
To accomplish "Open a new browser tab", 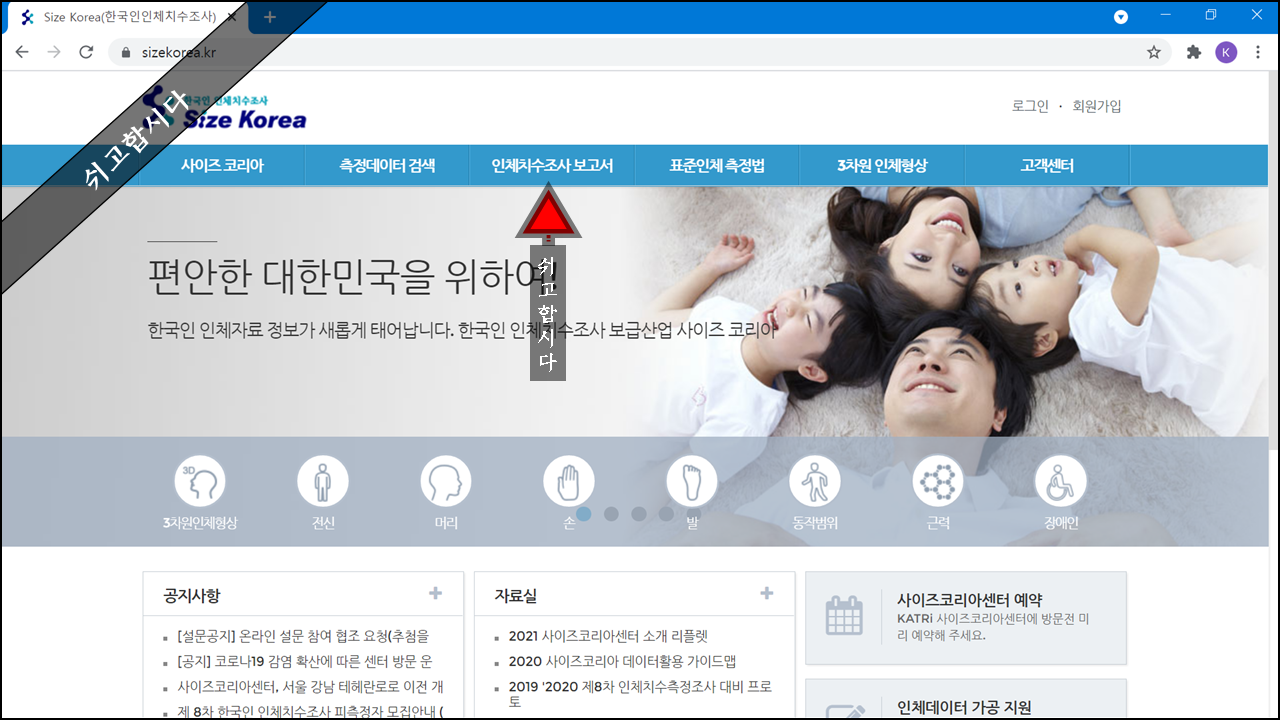I will [x=270, y=17].
